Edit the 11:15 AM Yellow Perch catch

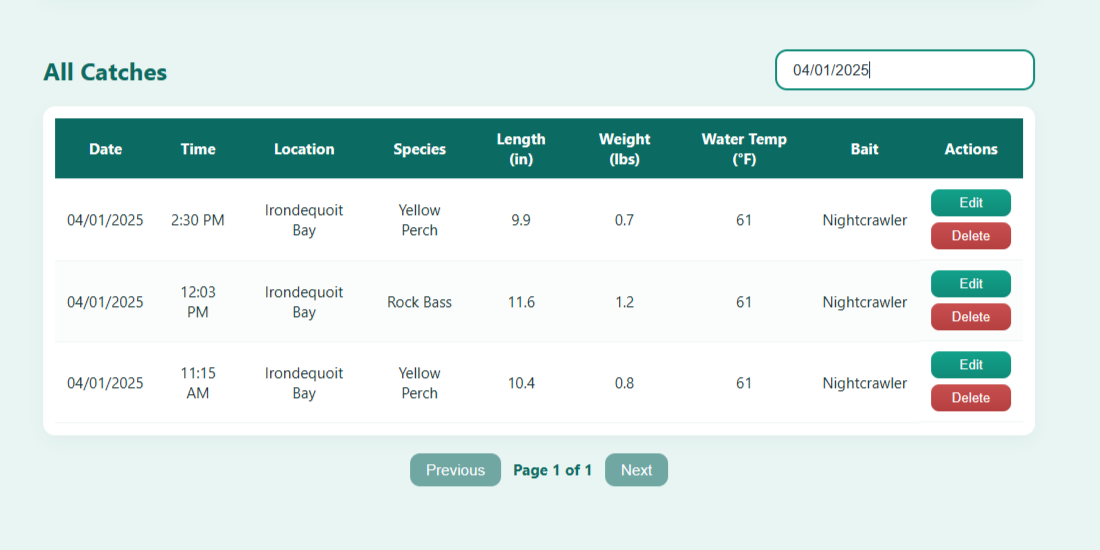tap(970, 365)
